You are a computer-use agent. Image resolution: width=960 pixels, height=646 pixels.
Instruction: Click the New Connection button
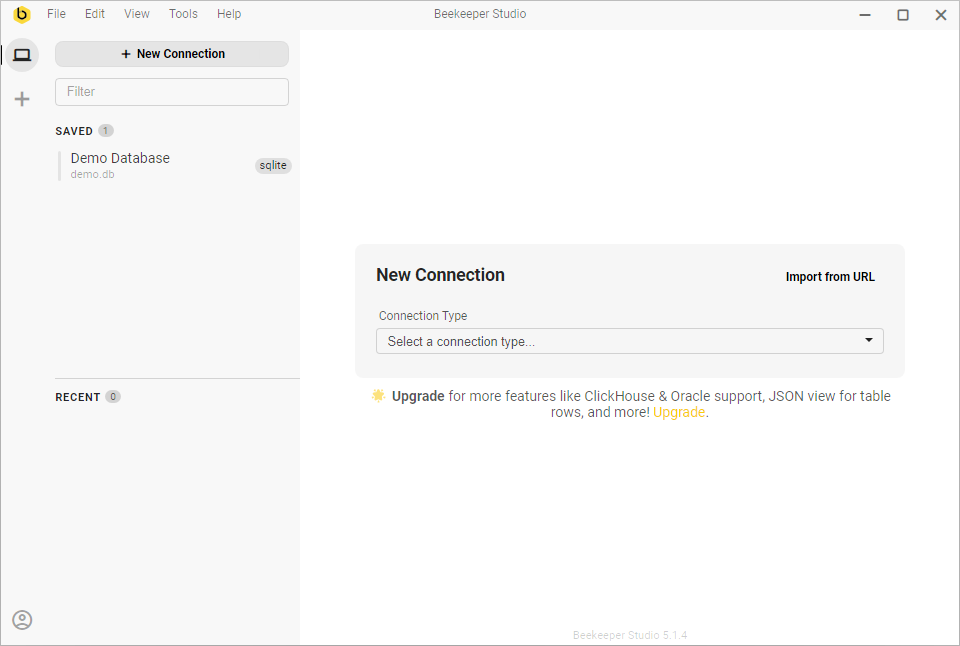coord(172,54)
